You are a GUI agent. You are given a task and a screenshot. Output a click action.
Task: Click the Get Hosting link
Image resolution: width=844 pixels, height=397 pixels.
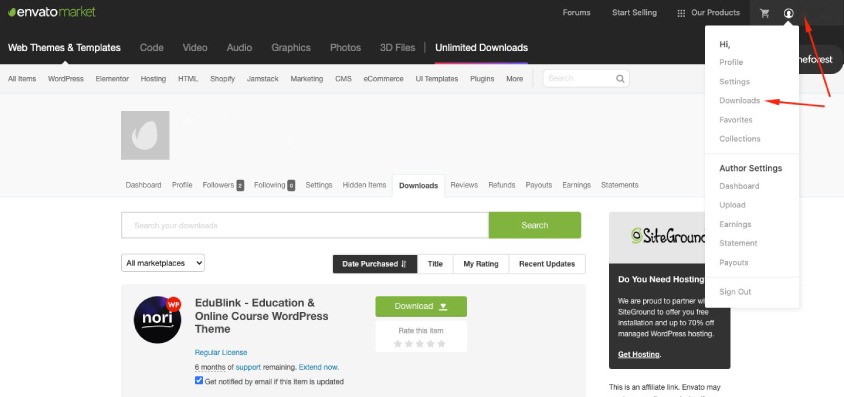pos(639,355)
